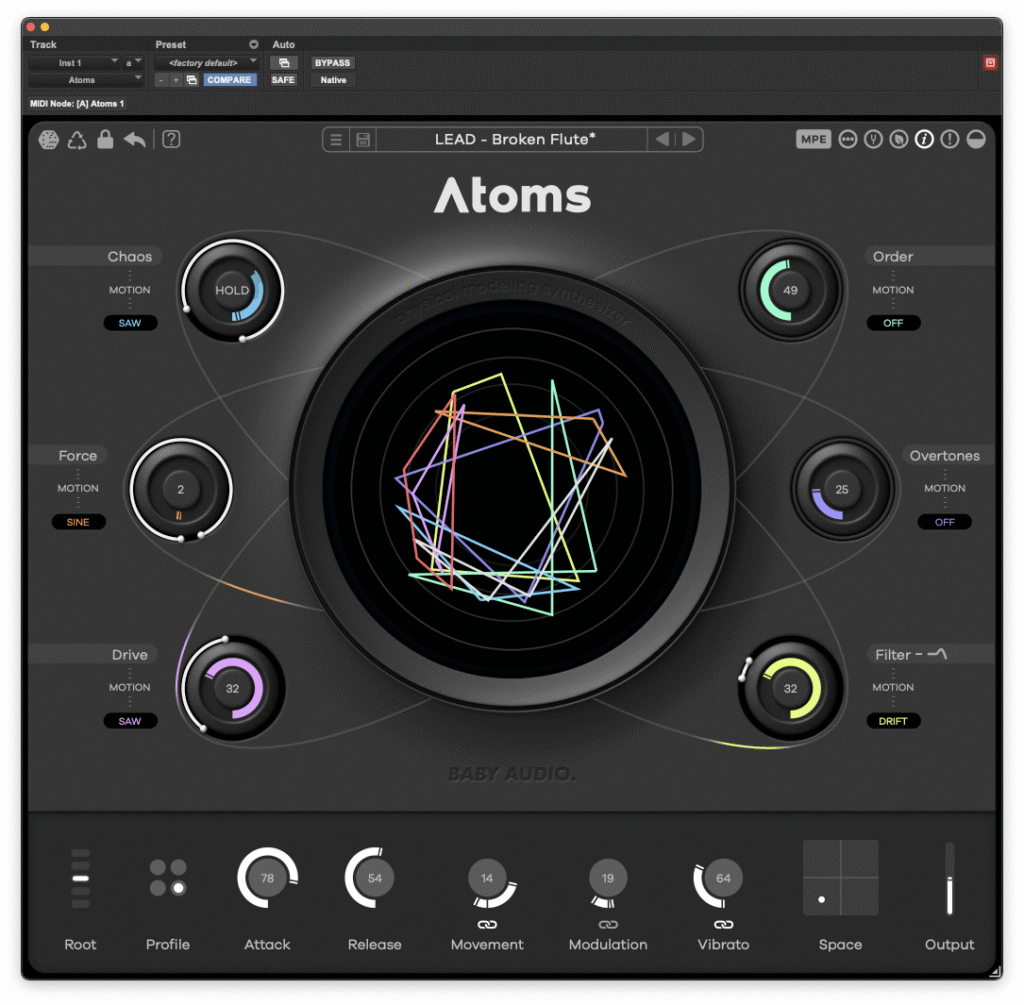Click the Space XY pad
The image size is (1024, 1005).
pyautogui.click(x=840, y=878)
